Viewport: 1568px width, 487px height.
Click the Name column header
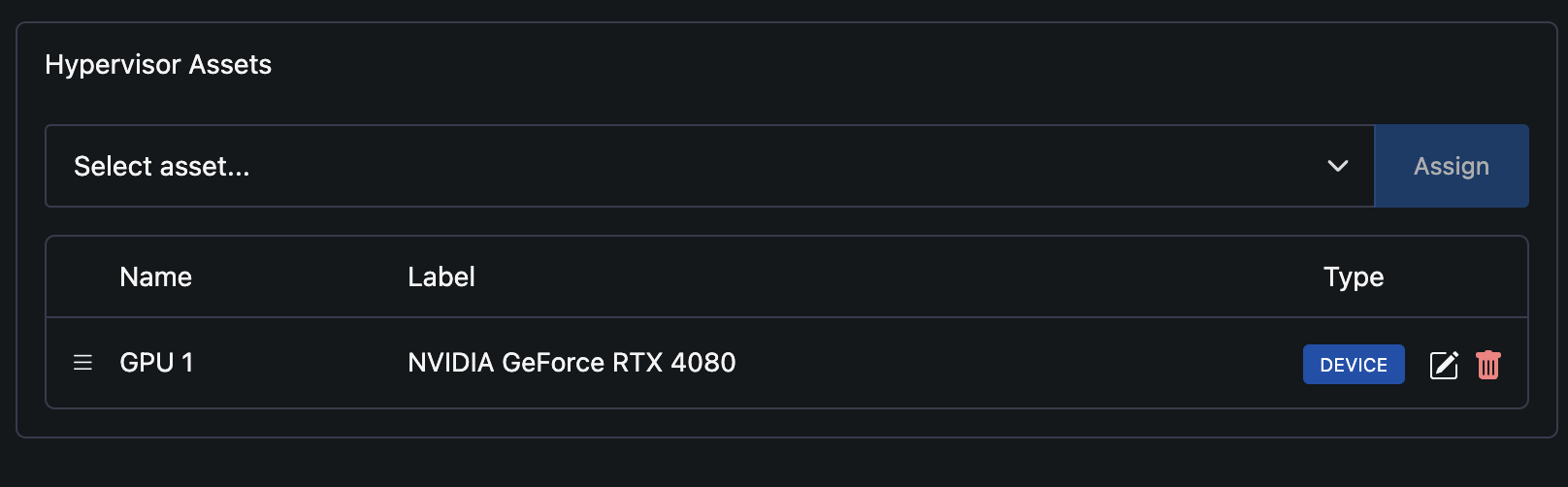(x=155, y=277)
